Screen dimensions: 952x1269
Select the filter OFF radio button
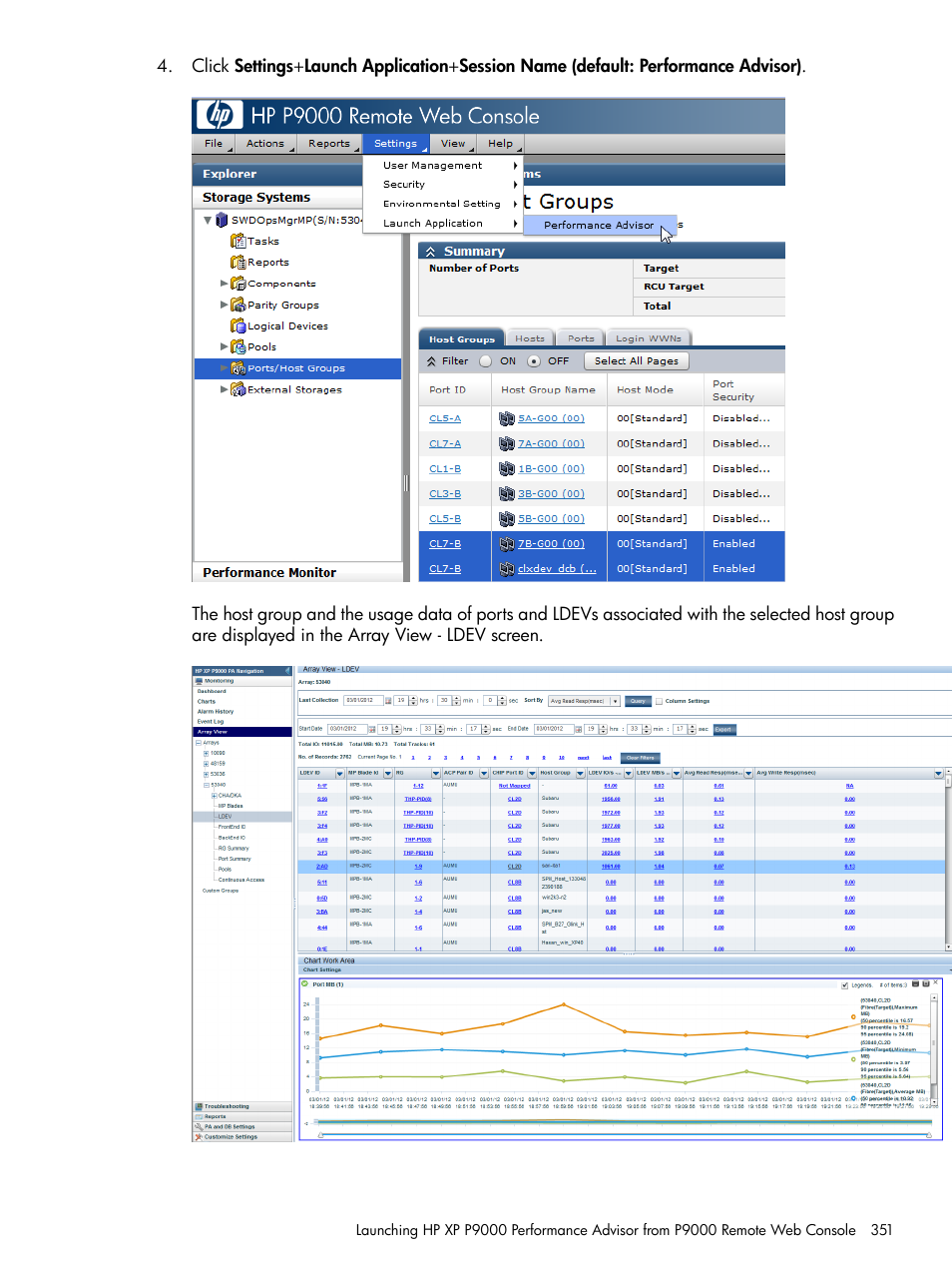point(534,361)
